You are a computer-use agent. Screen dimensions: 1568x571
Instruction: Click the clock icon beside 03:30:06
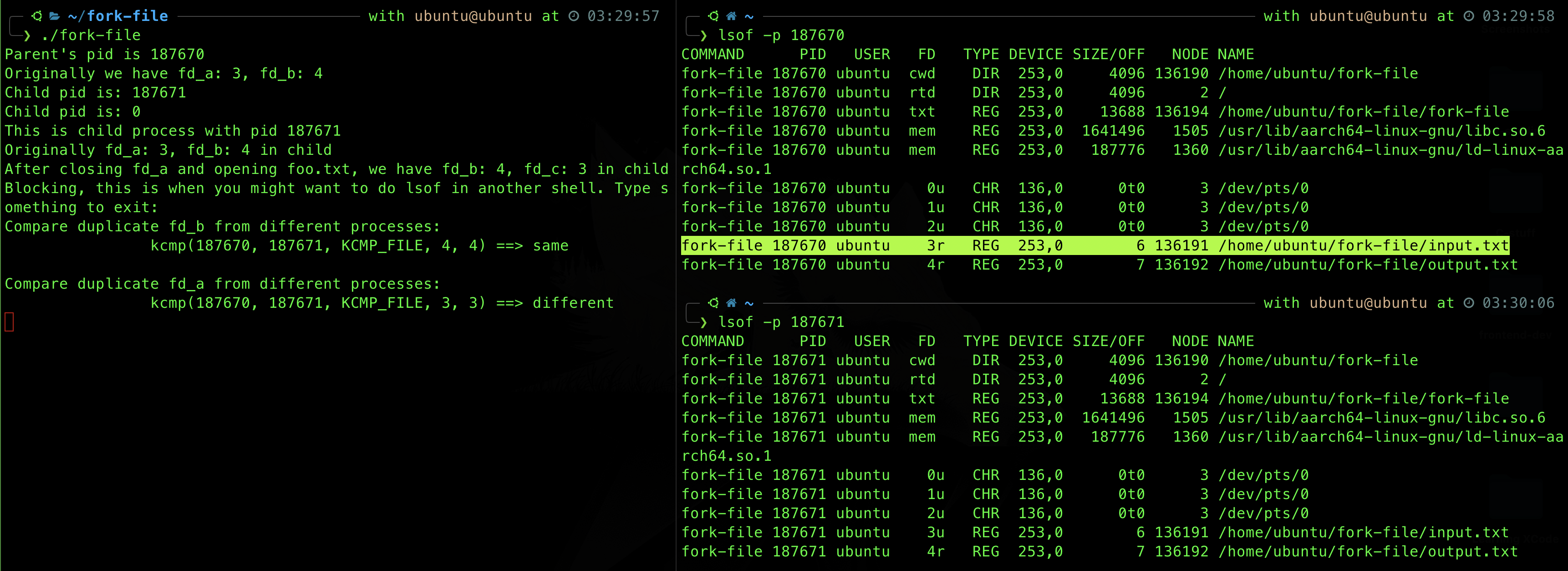(x=1468, y=302)
